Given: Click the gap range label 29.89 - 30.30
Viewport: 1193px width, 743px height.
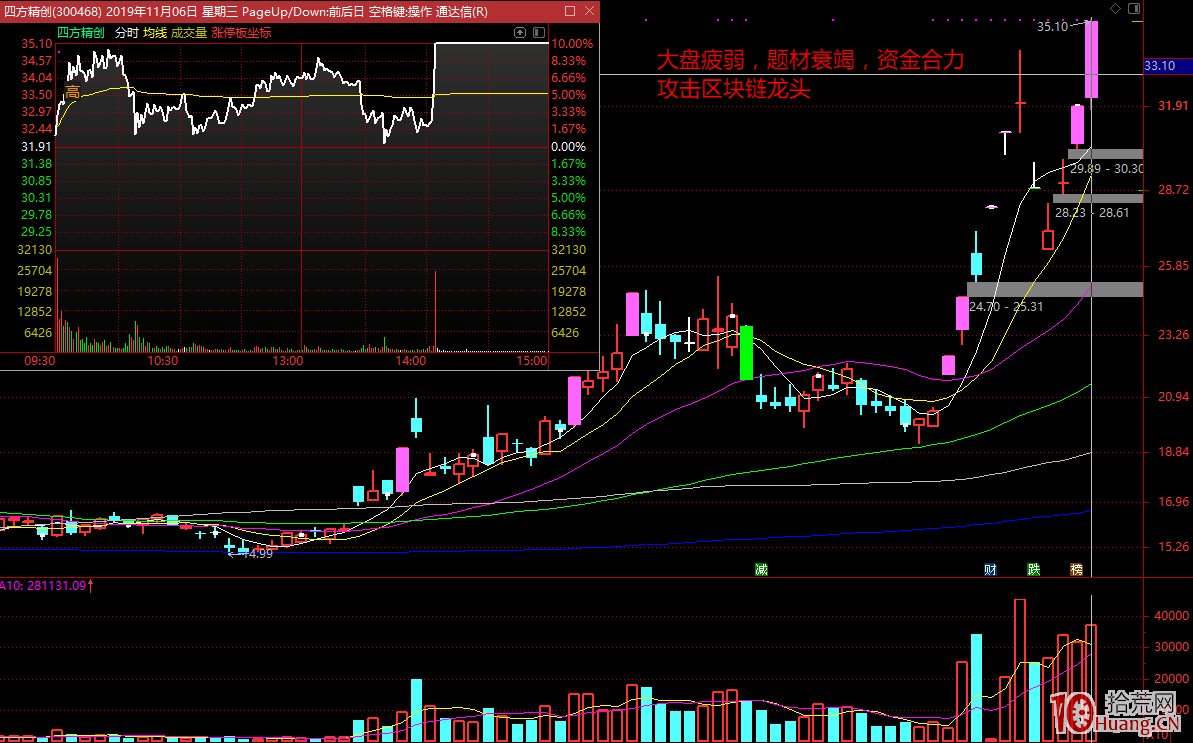Looking at the screenshot, I should (x=1107, y=169).
